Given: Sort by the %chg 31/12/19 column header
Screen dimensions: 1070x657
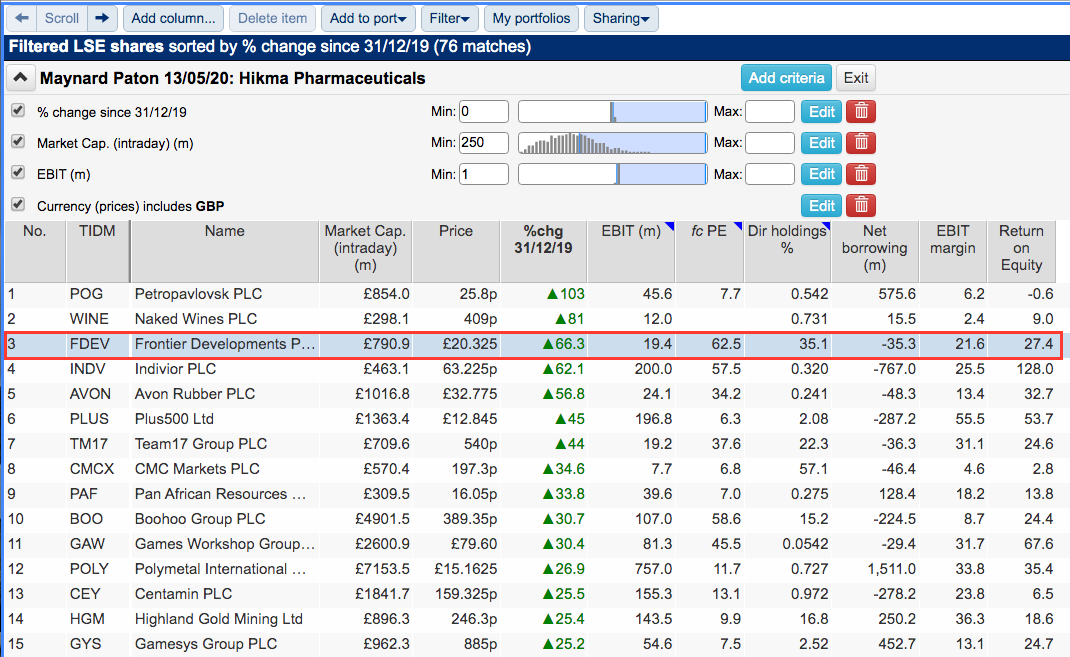Looking at the screenshot, I should pos(543,251).
